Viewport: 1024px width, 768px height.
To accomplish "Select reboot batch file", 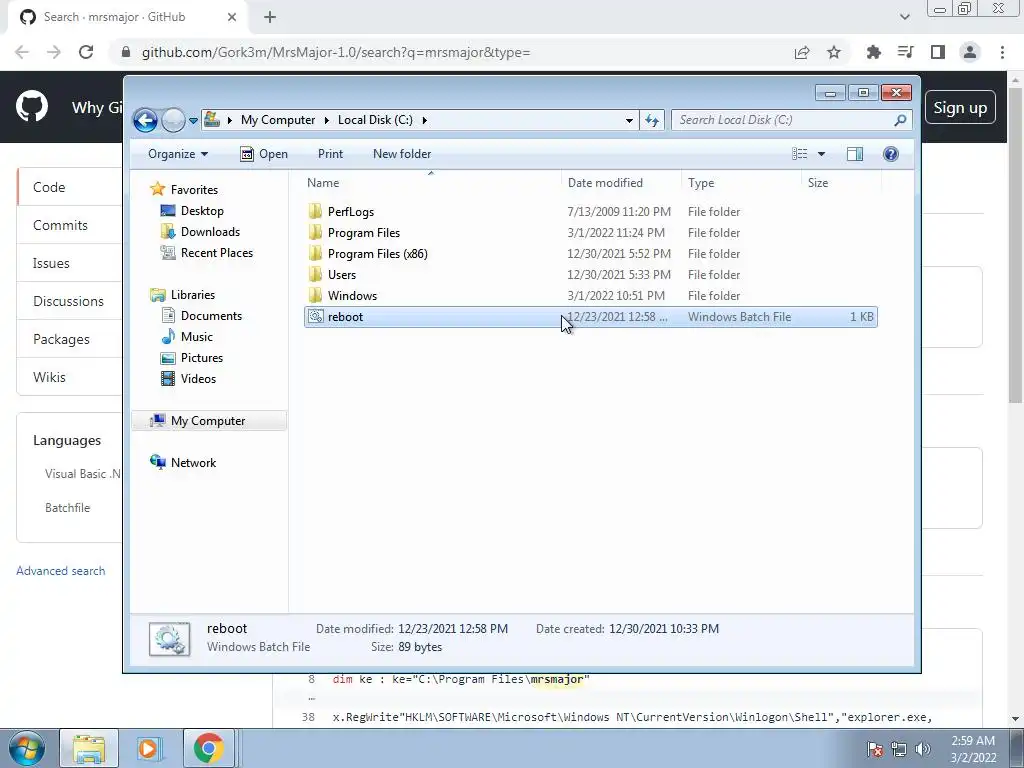I will (590, 317).
